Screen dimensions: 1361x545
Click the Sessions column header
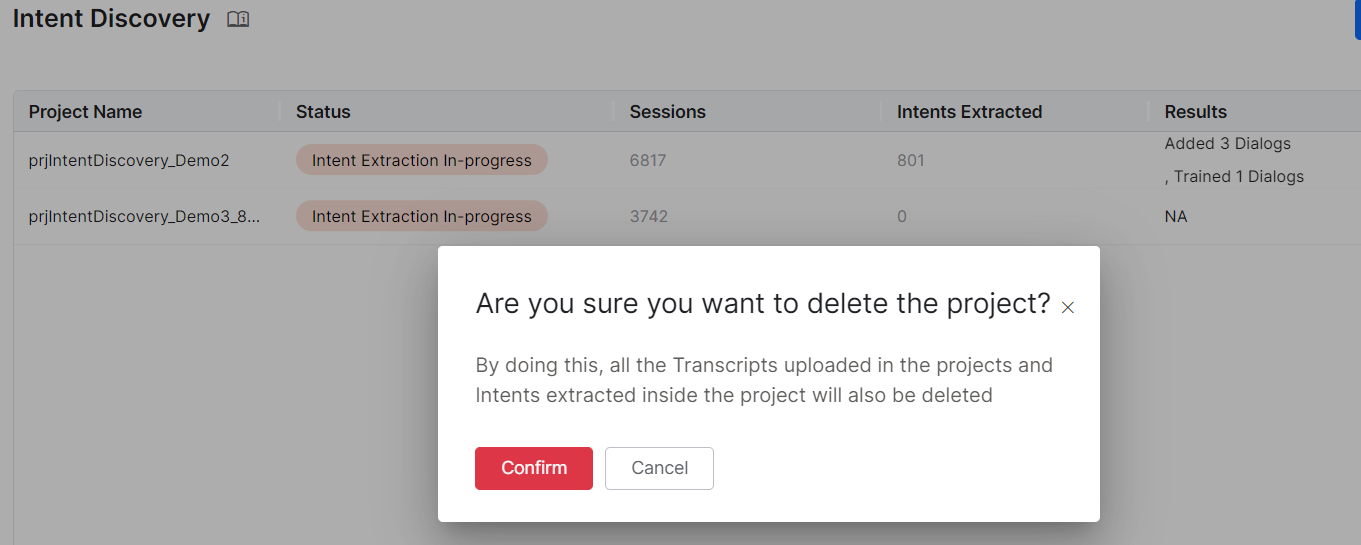pos(667,112)
